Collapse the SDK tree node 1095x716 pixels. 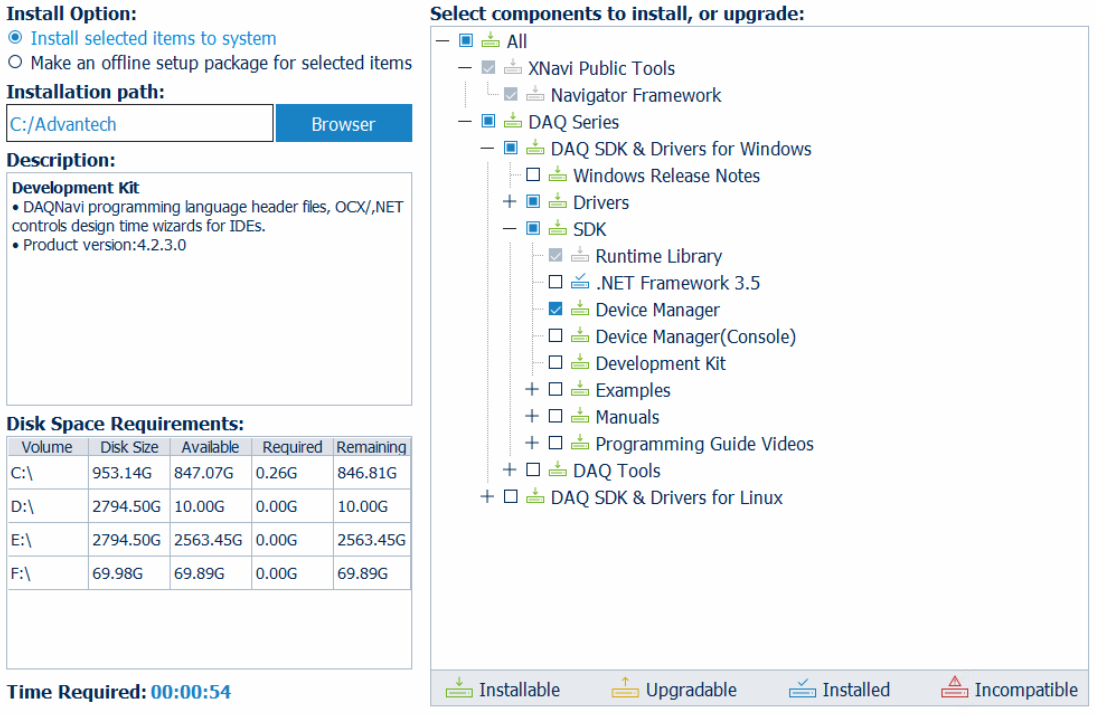pyautogui.click(x=510, y=229)
